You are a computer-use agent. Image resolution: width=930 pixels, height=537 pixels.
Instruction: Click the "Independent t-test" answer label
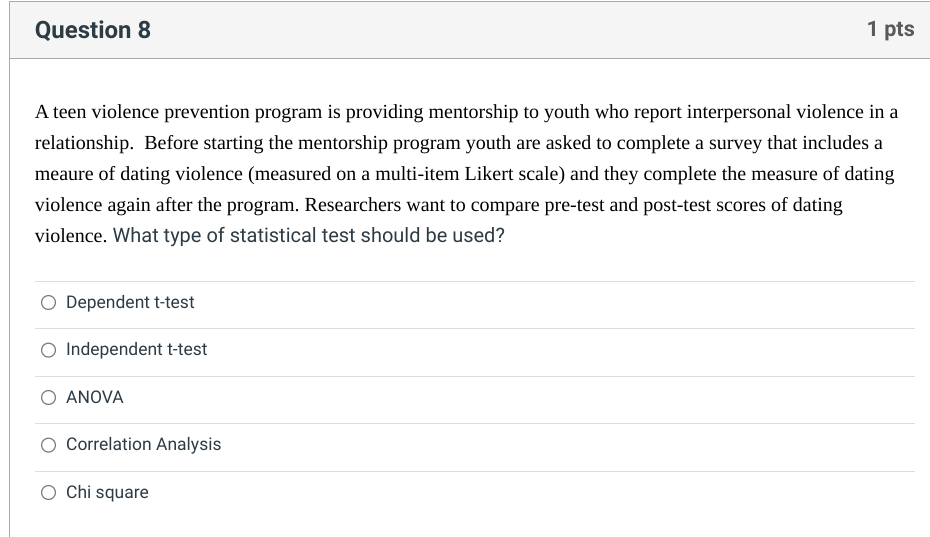tap(137, 350)
